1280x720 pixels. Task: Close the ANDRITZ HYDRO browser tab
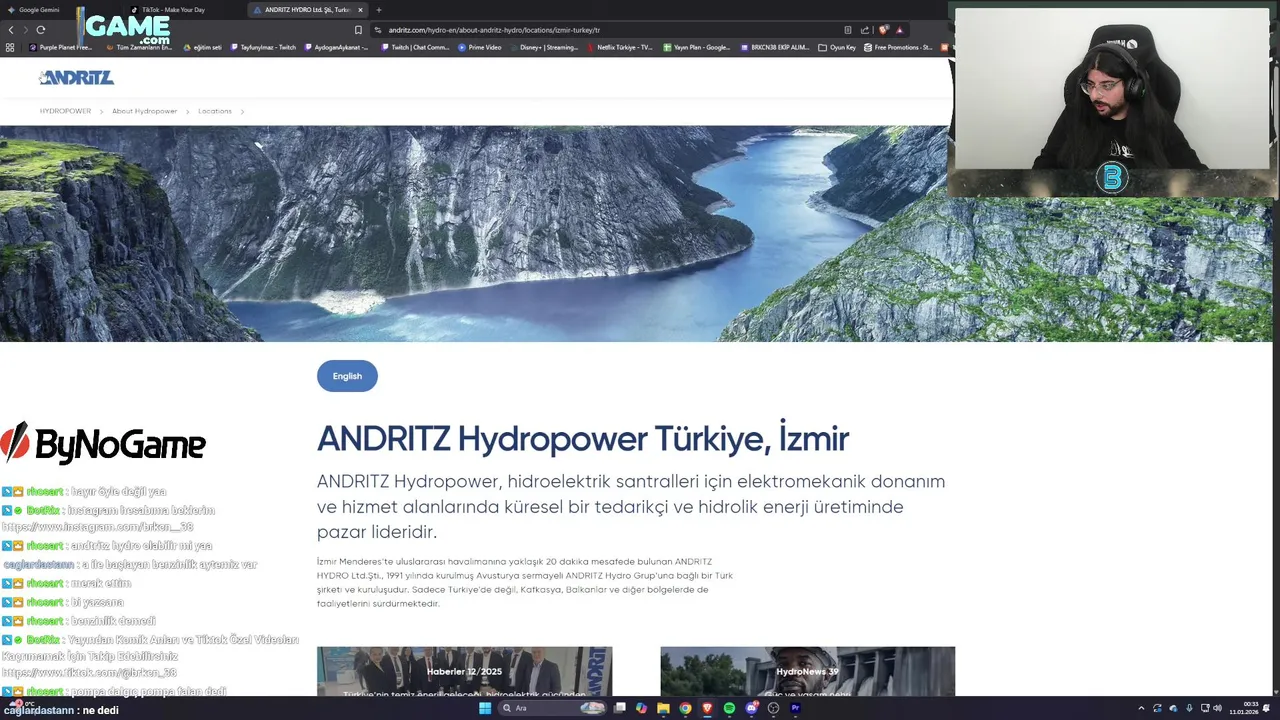click(x=360, y=10)
